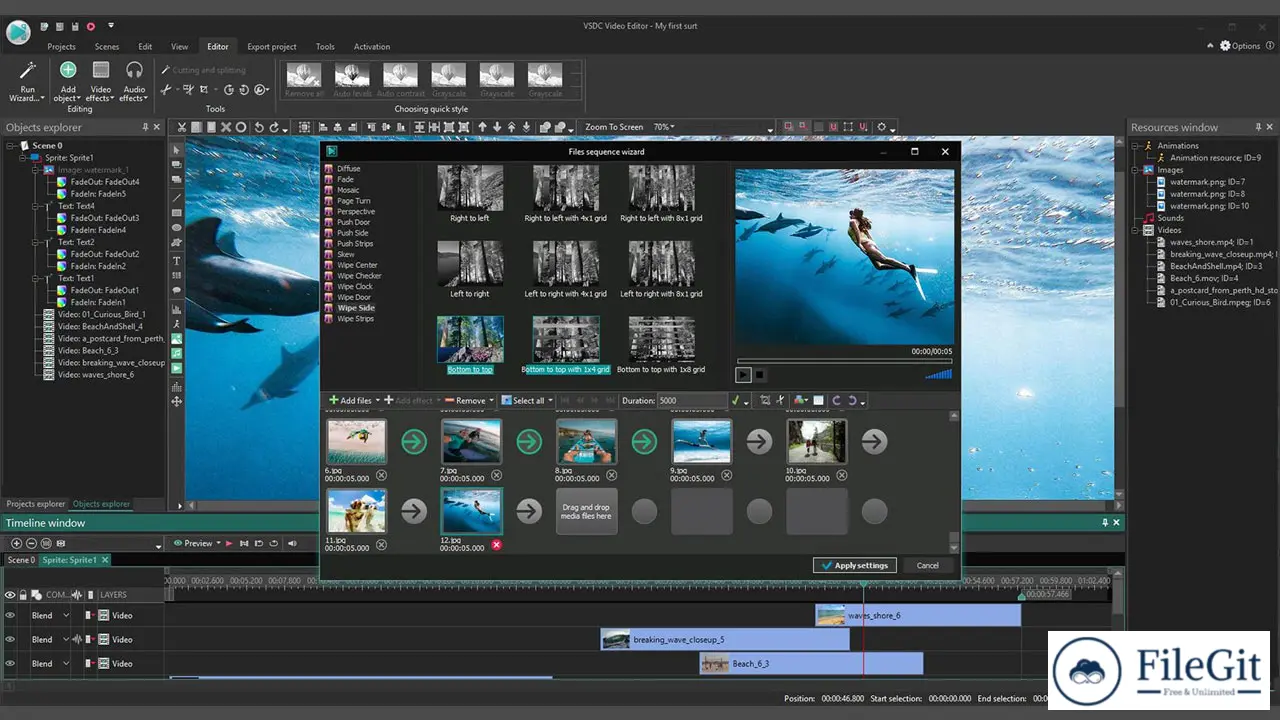Toggle audio waveform on second Video layer
Viewport: 1280px width, 720px height.
pos(78,639)
